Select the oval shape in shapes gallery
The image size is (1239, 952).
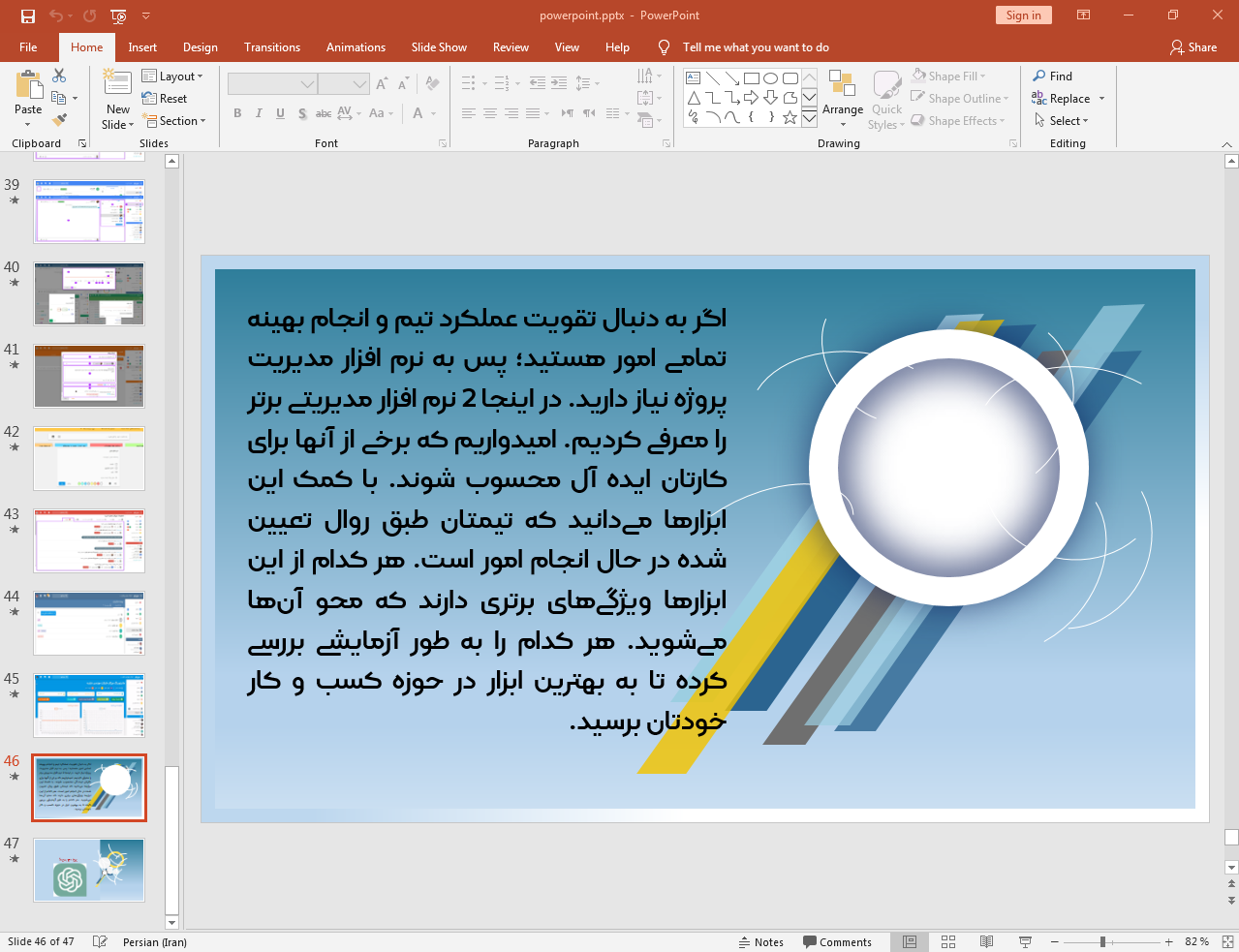click(x=771, y=78)
